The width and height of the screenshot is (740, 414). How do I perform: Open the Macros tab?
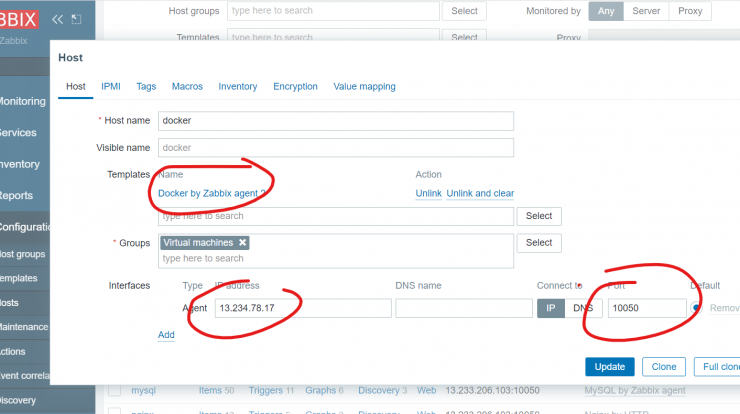(x=187, y=86)
